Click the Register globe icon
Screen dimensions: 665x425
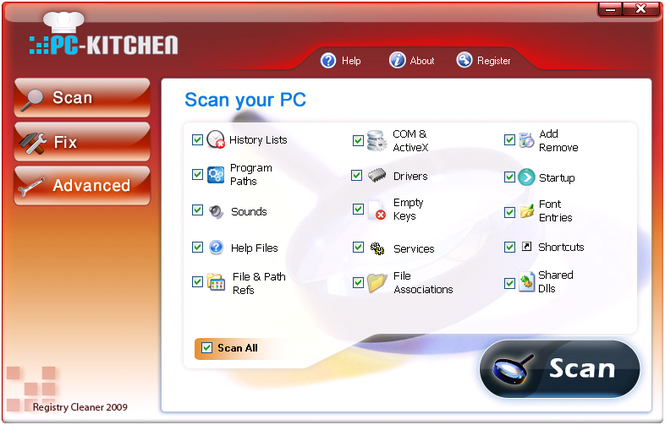click(464, 60)
